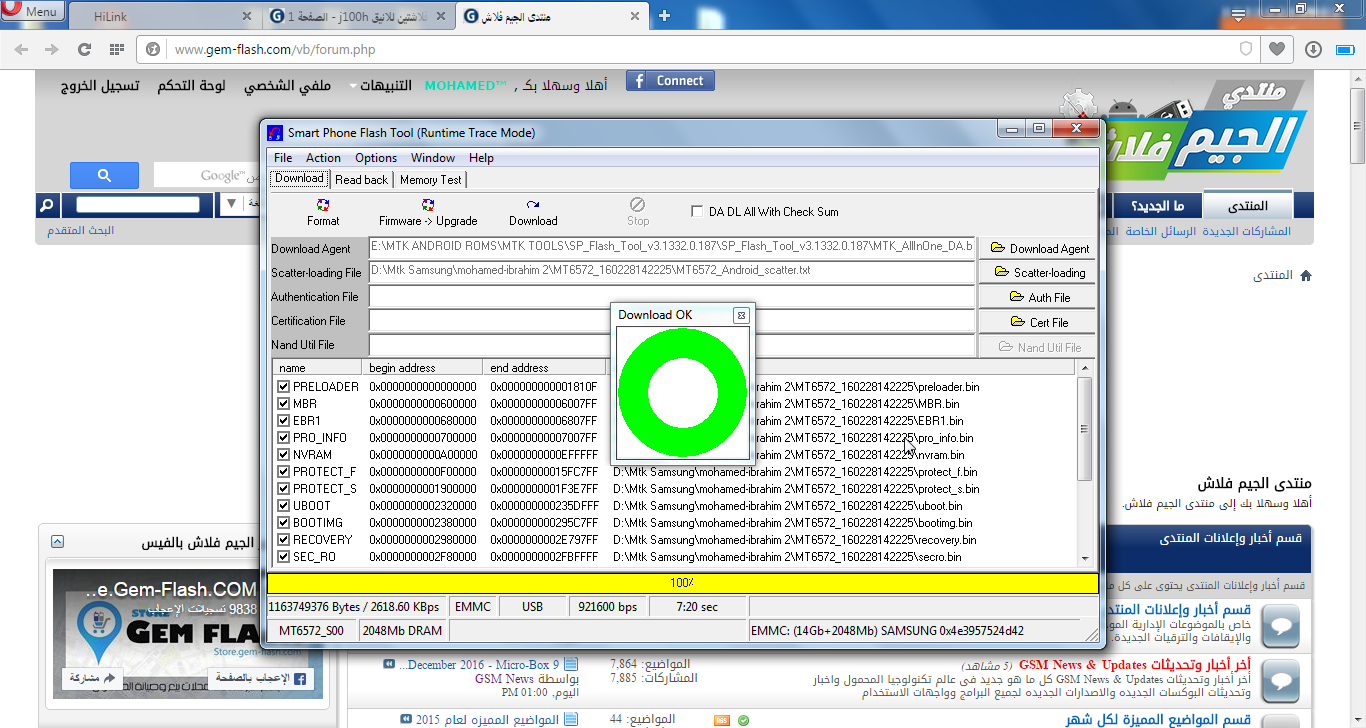Click the تسجيل الخروج logout link
This screenshot has height=728, width=1366.
[100, 86]
